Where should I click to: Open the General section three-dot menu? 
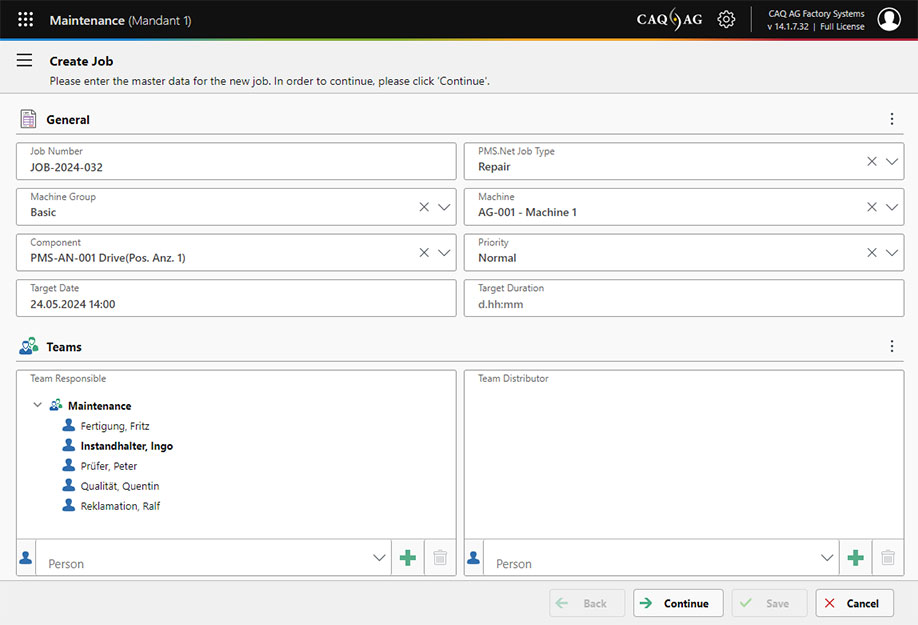pos(892,120)
